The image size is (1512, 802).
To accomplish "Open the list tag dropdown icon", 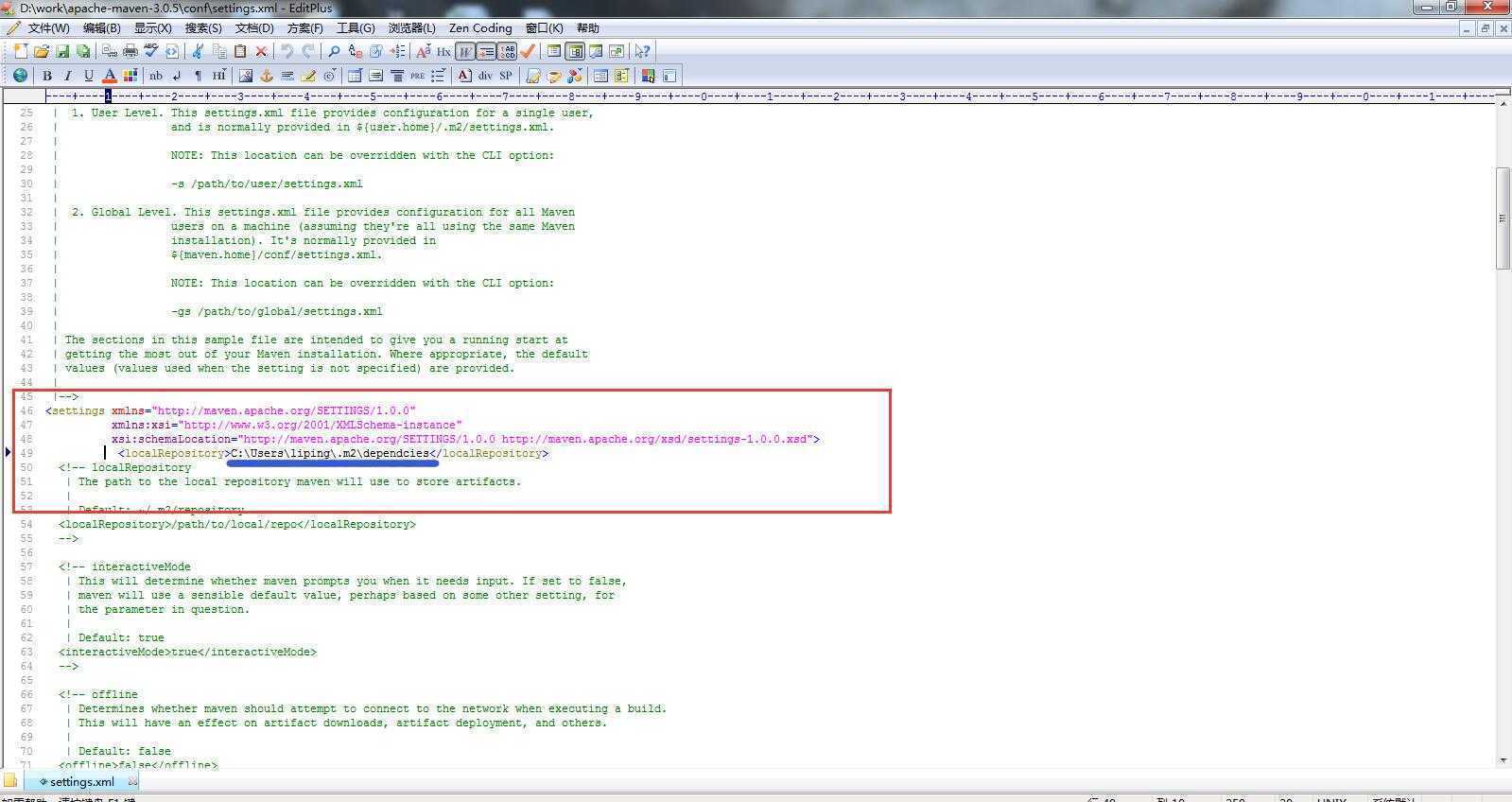I will pyautogui.click(x=438, y=76).
